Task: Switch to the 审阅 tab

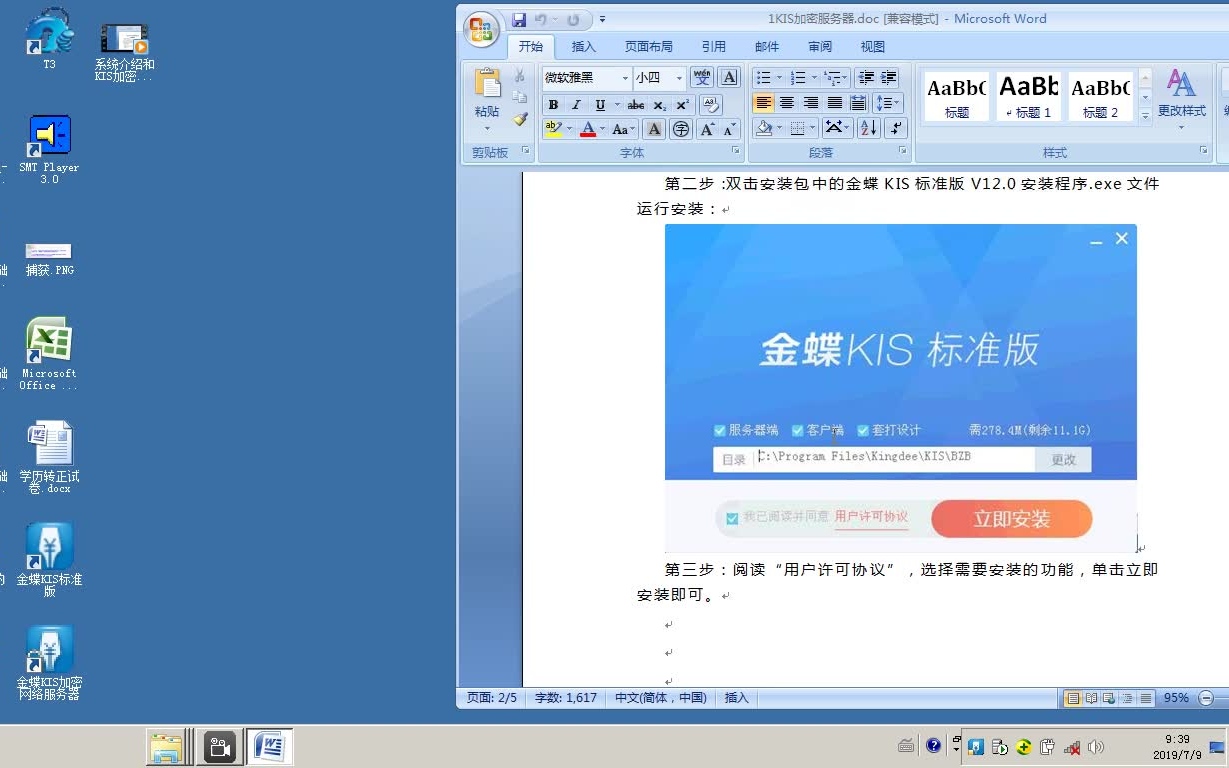Action: [820, 46]
